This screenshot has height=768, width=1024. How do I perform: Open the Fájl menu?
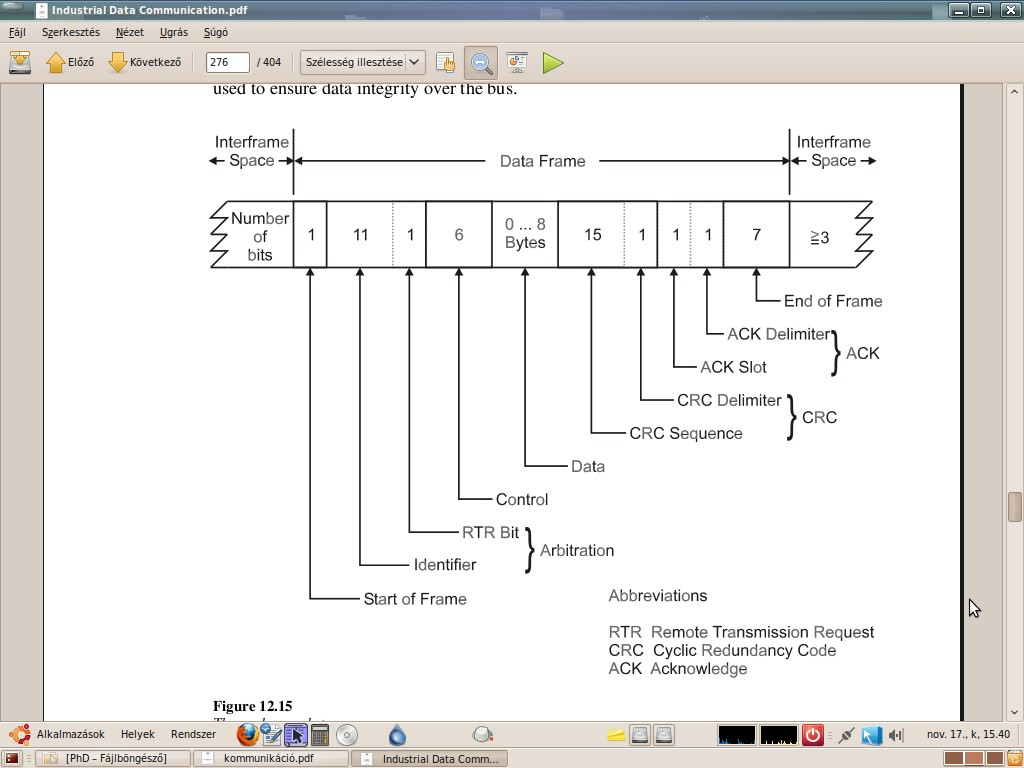click(18, 32)
